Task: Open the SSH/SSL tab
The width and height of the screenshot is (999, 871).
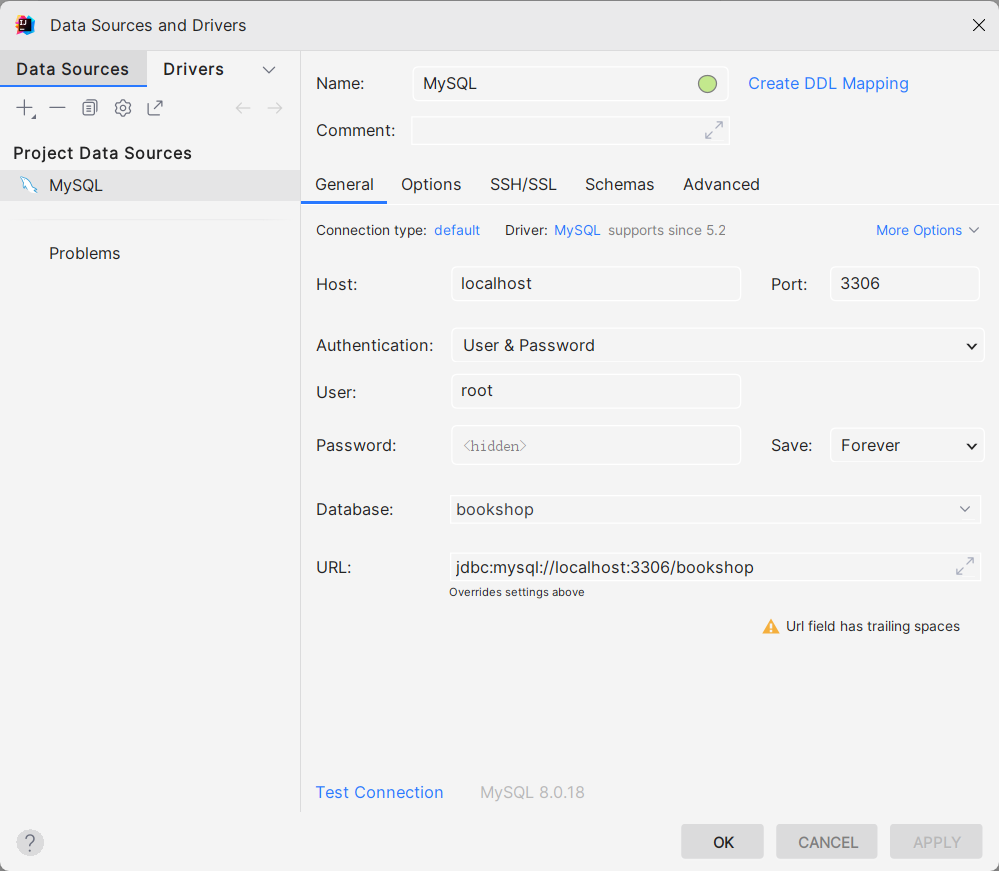Action: 523,184
